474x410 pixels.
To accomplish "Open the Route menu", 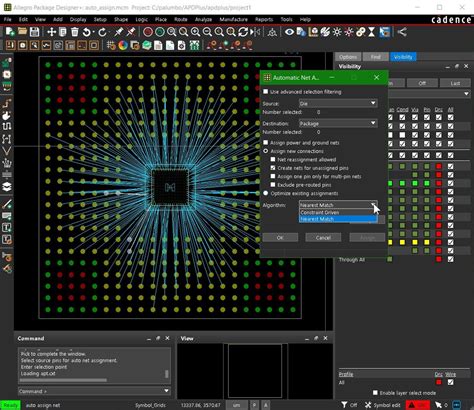I will 181,19.
